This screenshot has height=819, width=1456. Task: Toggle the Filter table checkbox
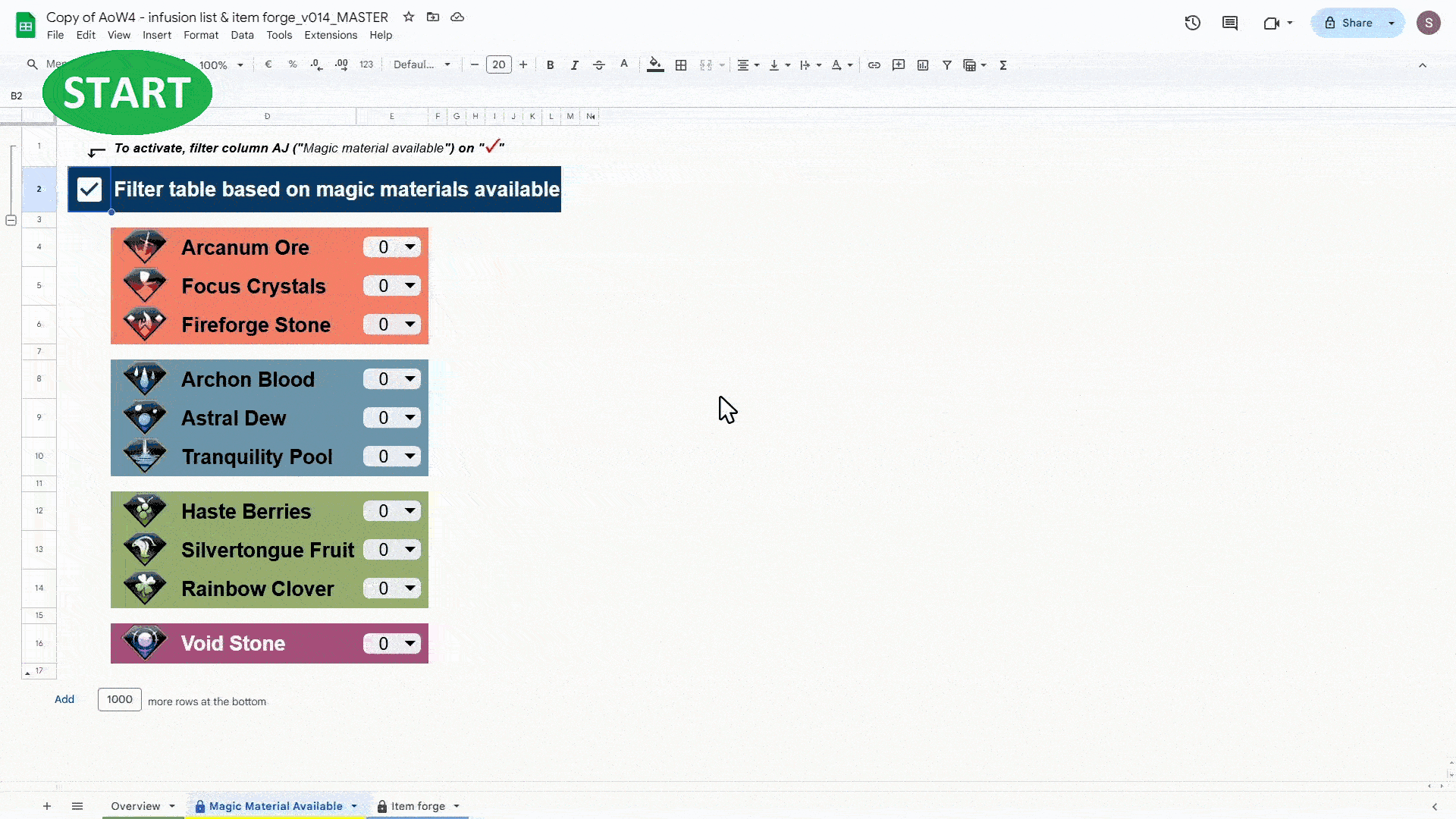[89, 190]
